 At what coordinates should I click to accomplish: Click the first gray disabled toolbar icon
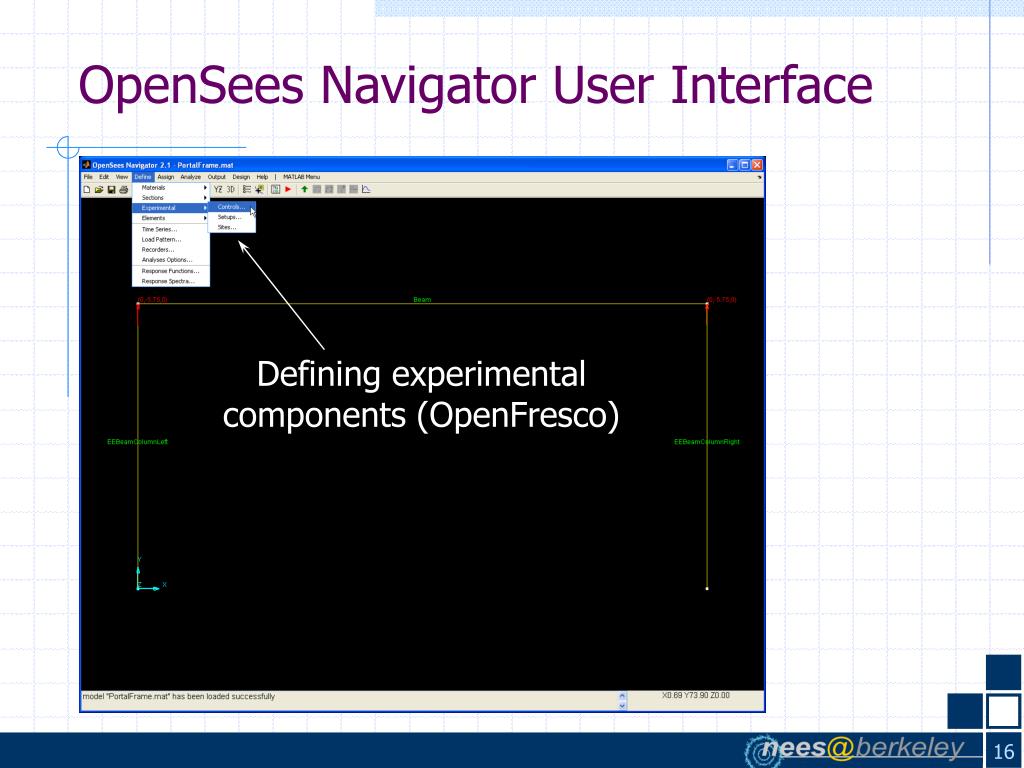(317, 189)
